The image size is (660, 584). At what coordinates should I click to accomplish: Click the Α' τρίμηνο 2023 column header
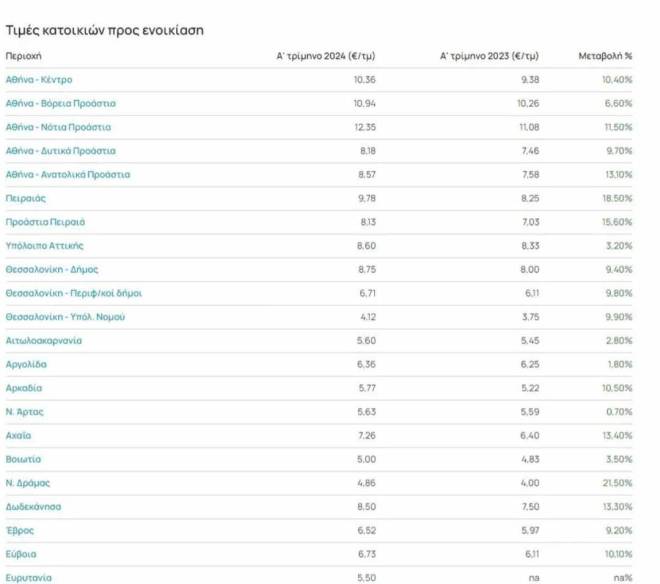[x=490, y=56]
